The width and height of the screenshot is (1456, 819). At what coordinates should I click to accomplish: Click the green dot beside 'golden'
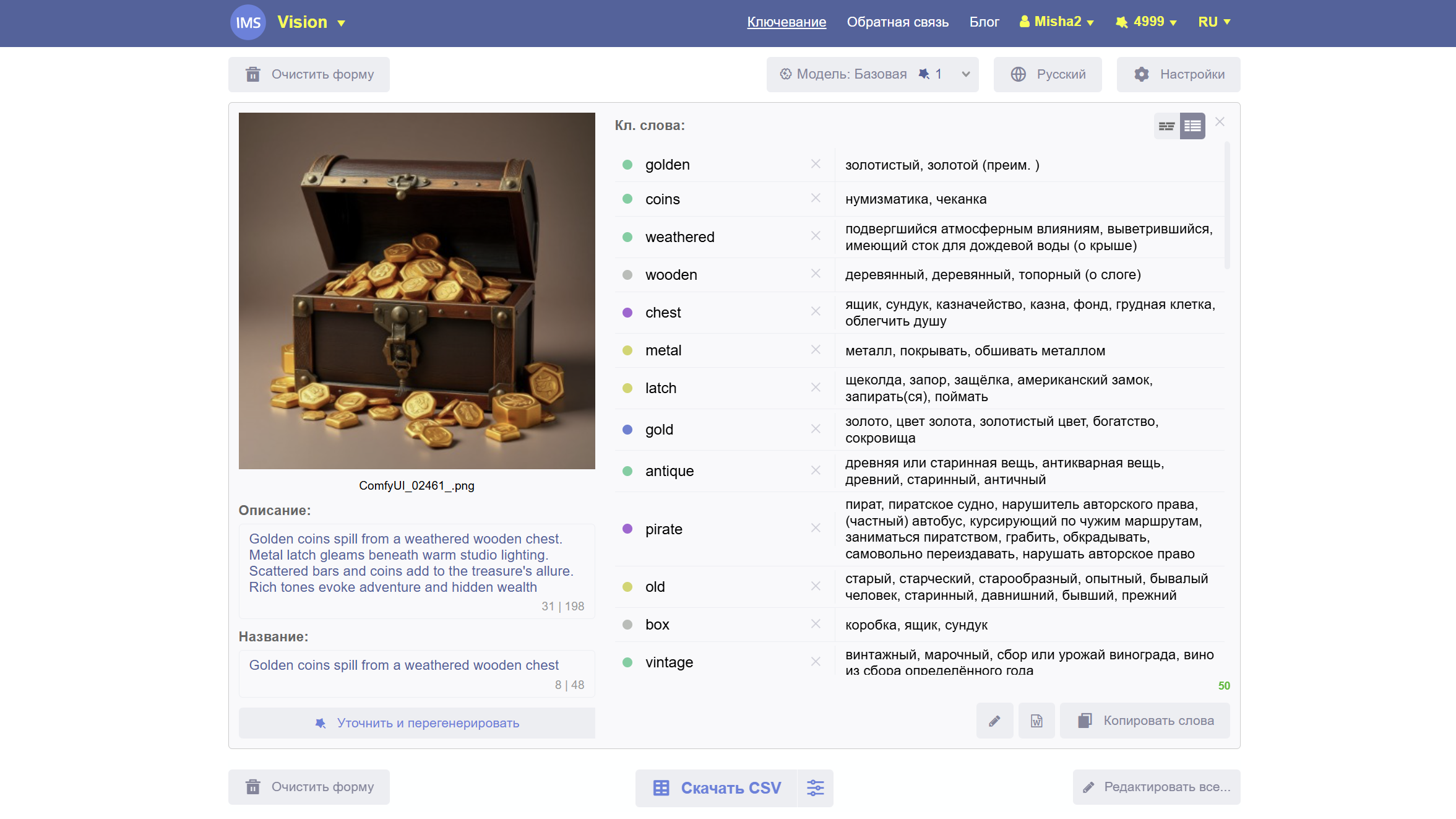click(627, 165)
